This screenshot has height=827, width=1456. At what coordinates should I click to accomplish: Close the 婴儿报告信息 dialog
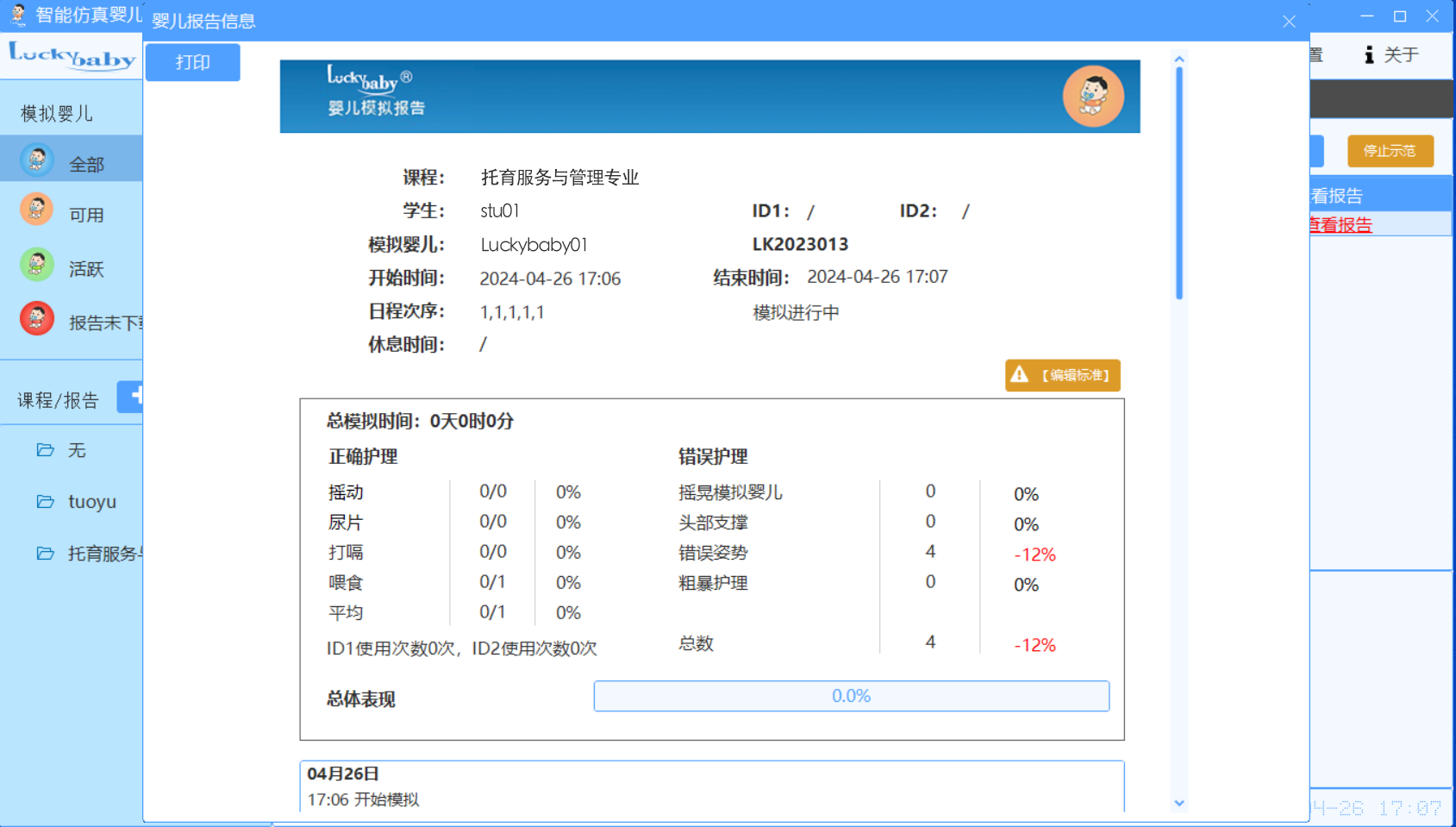(1289, 22)
